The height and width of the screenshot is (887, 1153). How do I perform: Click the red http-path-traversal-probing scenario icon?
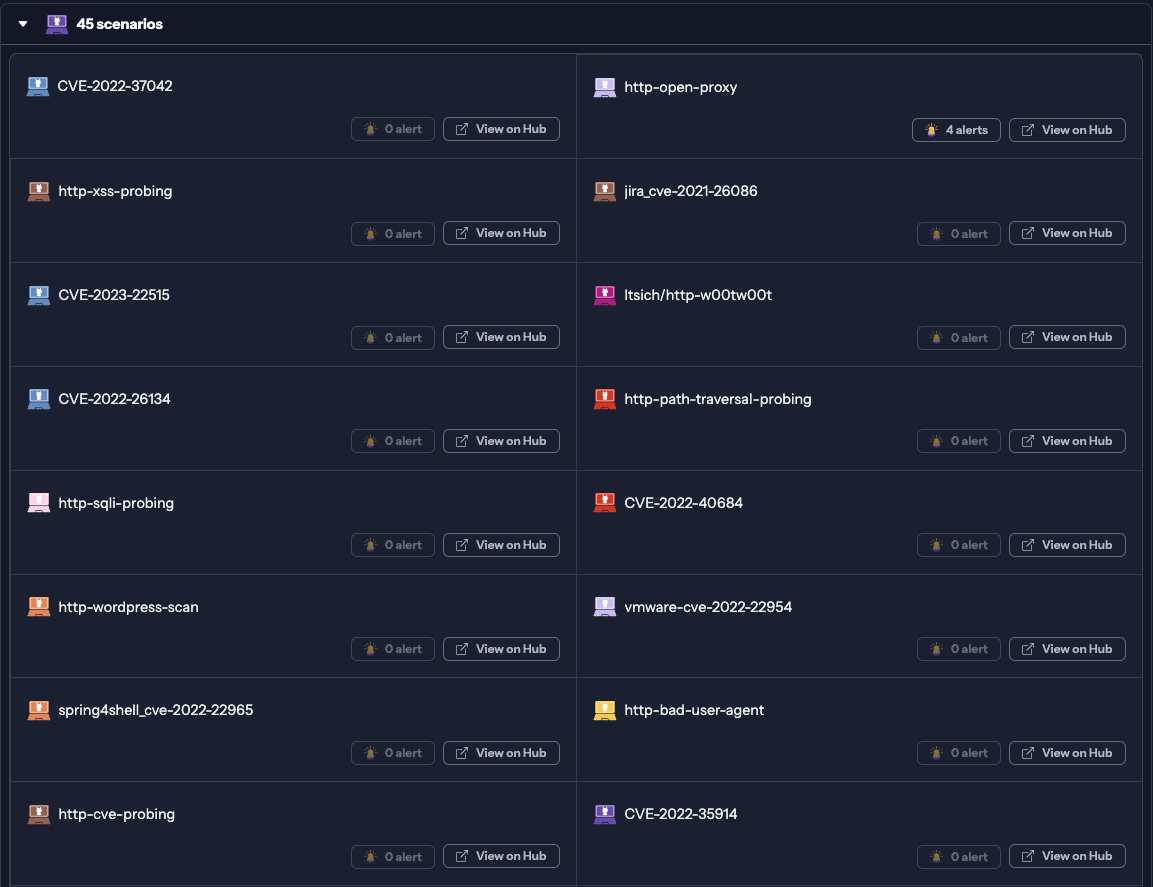(604, 398)
